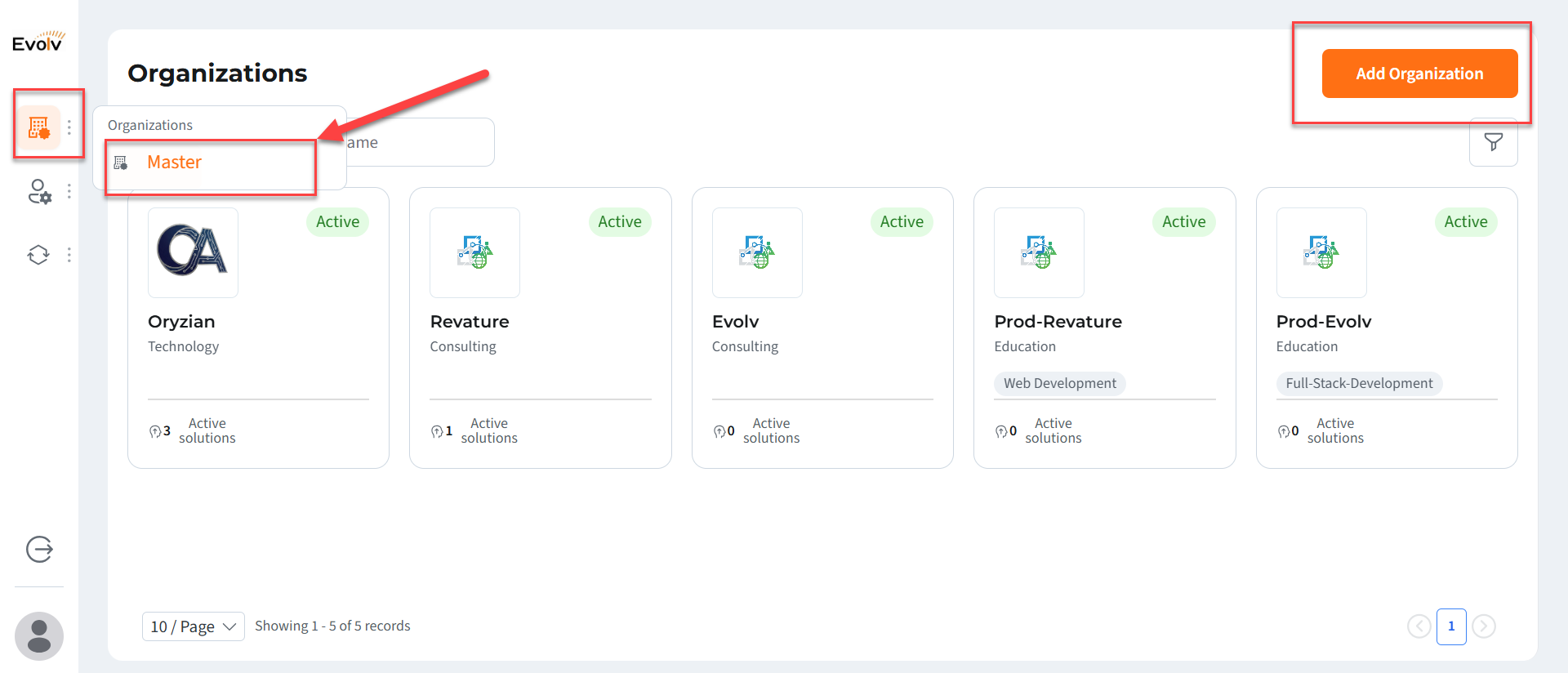Screen dimensions: 1568x673
Task: Go to the next page arrow
Action: click(1484, 626)
